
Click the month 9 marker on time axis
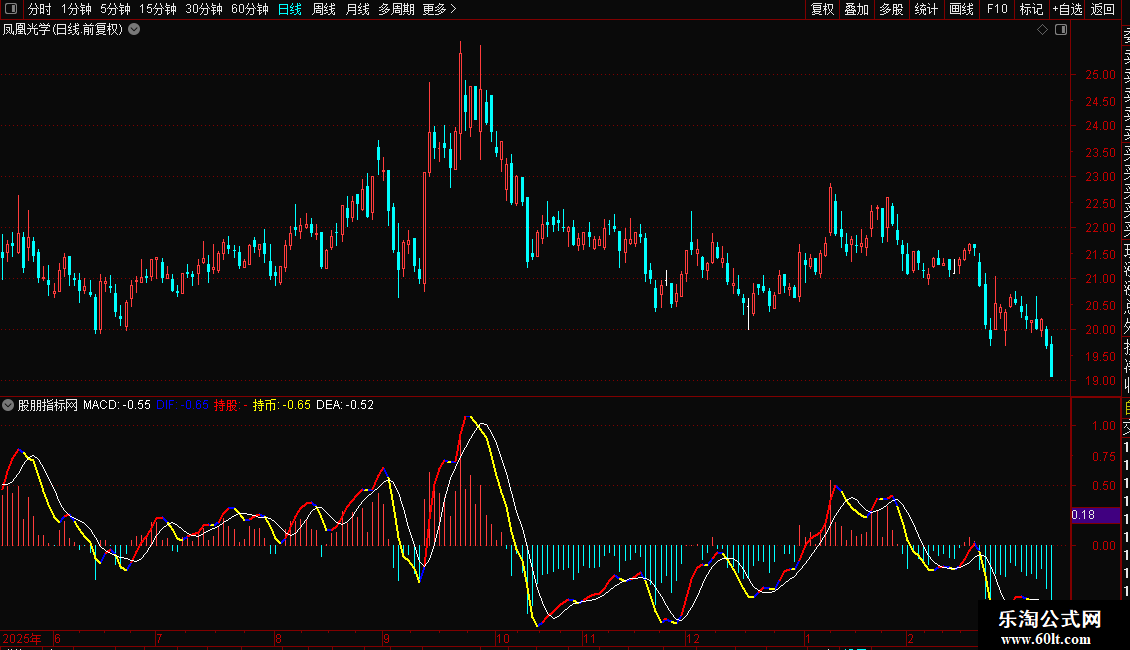(x=386, y=638)
